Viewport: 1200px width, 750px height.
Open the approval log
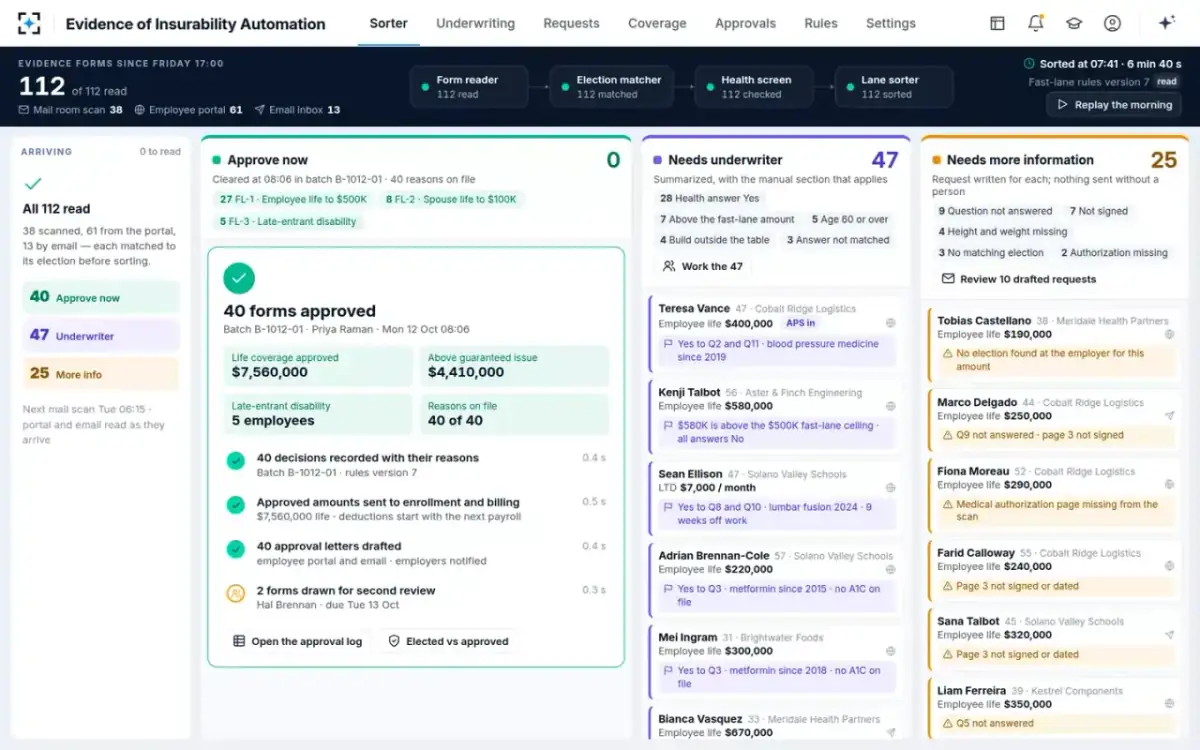297,641
